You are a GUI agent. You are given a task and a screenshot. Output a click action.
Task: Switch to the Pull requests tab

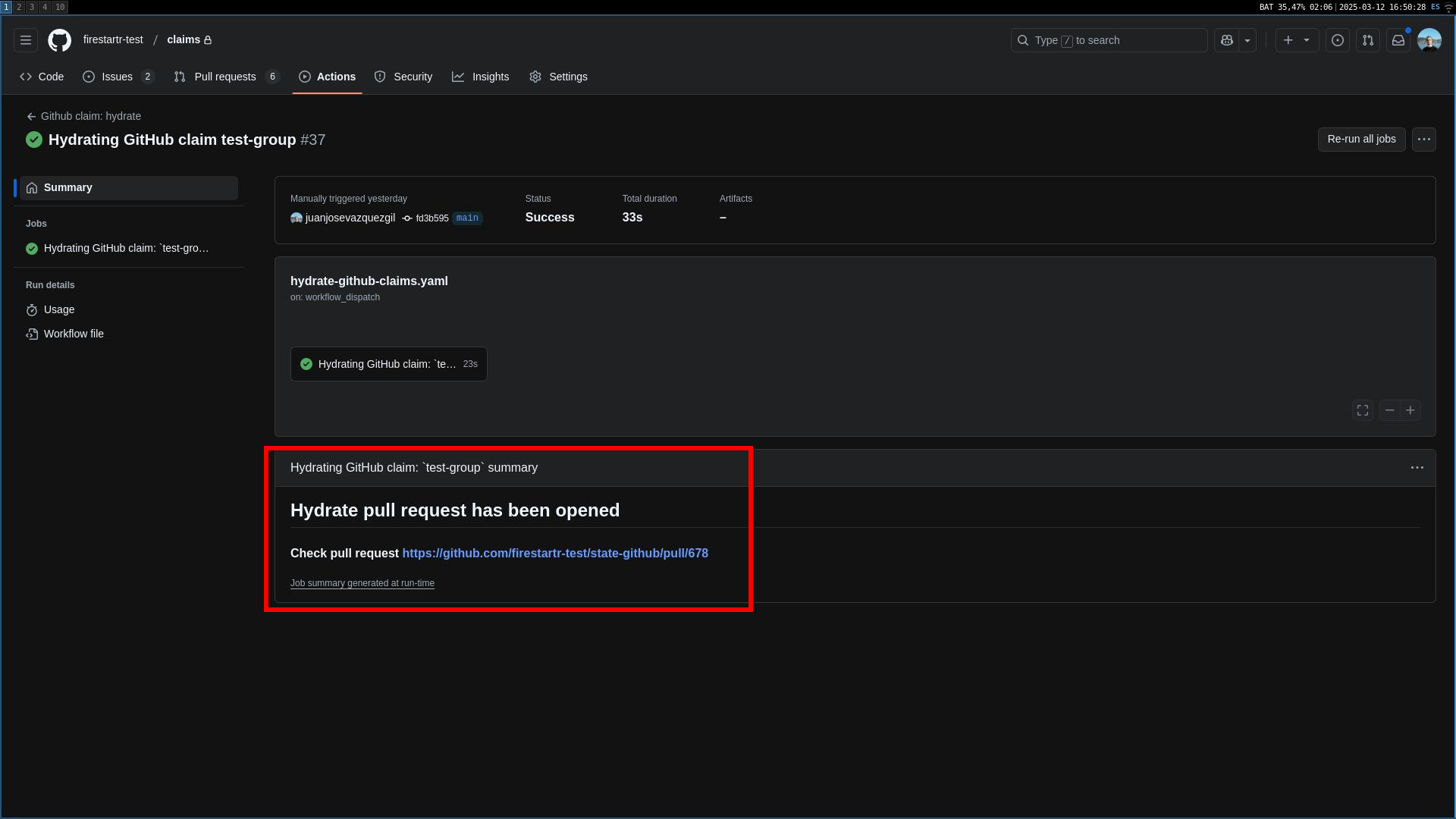click(225, 77)
